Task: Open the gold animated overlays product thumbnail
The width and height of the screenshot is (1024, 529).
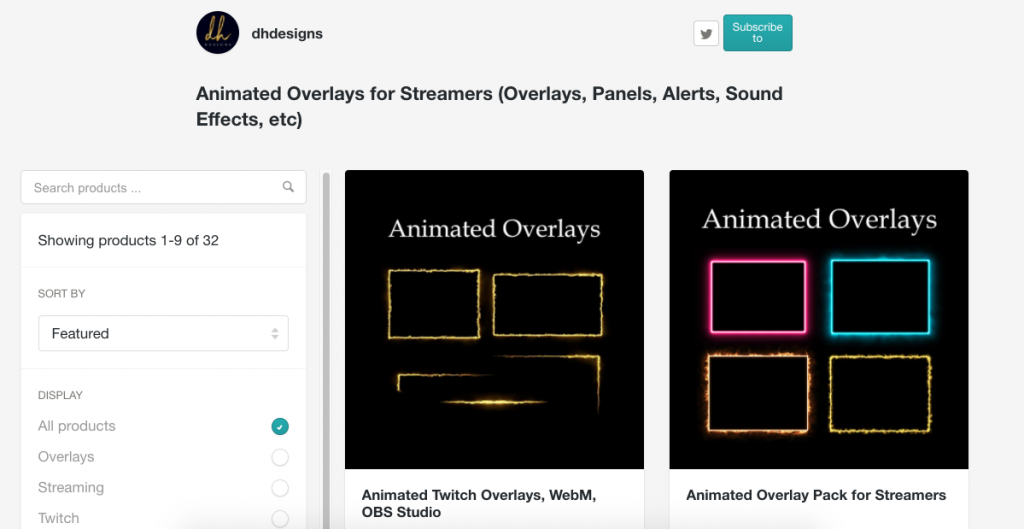Action: [494, 319]
